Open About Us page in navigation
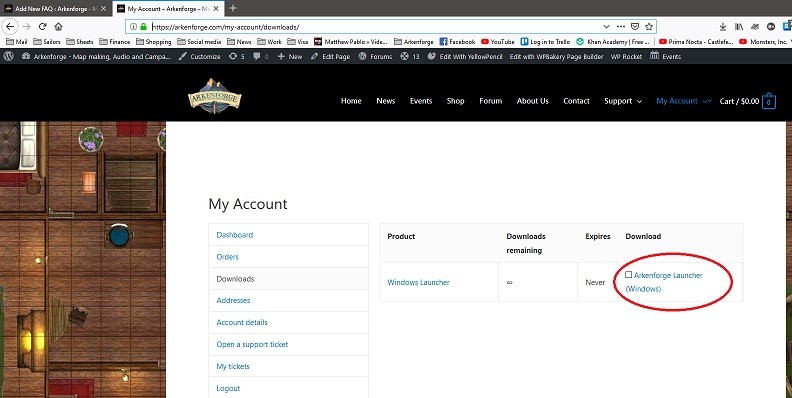 click(x=532, y=101)
